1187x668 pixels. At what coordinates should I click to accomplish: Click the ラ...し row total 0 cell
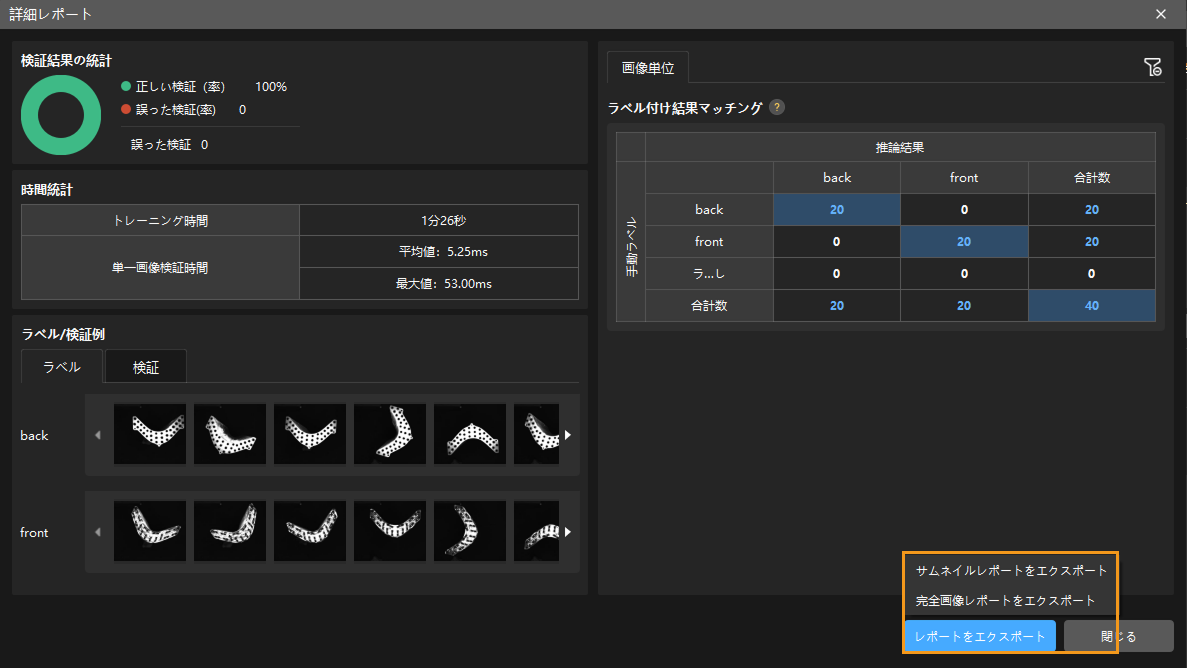coord(1092,273)
